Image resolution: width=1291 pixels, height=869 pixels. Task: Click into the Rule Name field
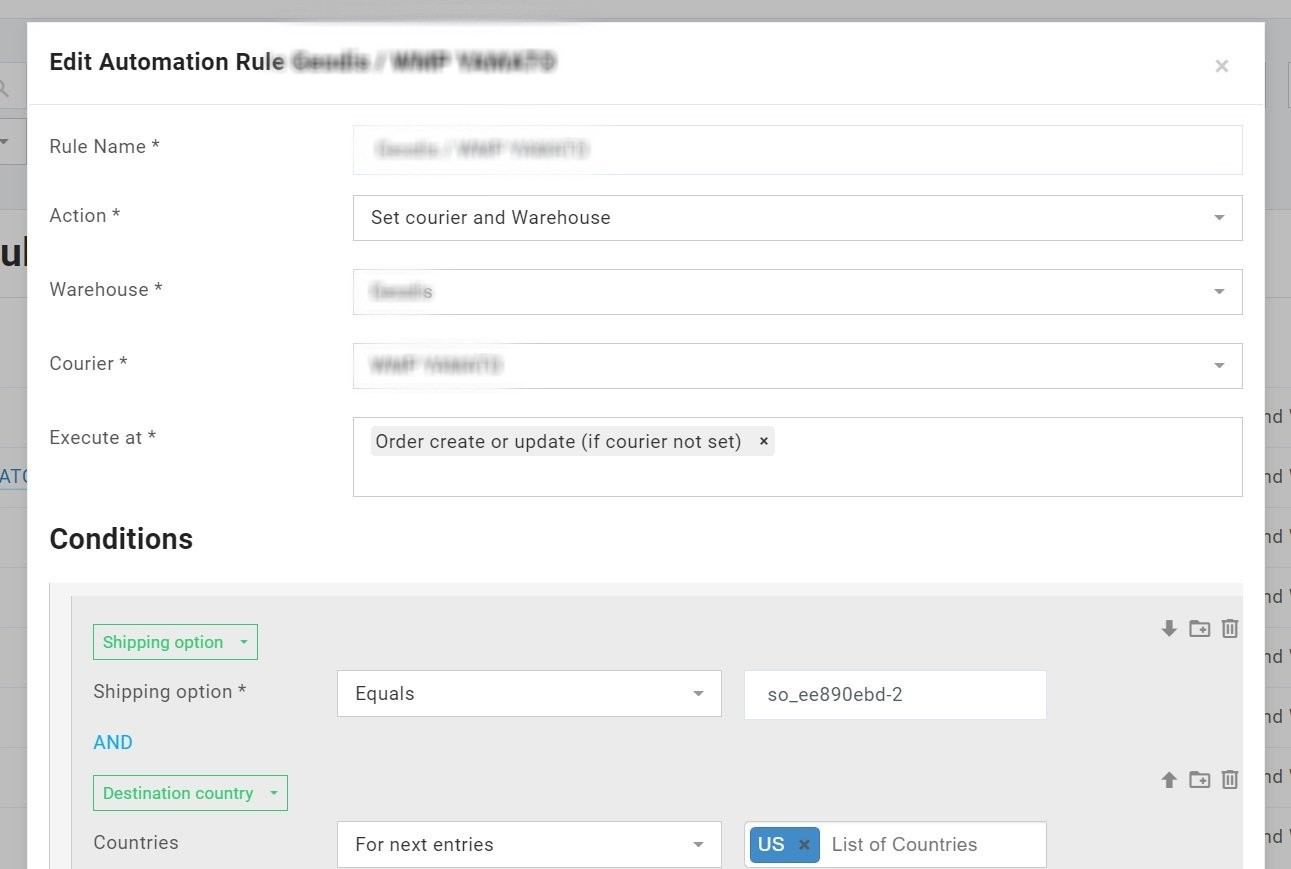tap(797, 150)
